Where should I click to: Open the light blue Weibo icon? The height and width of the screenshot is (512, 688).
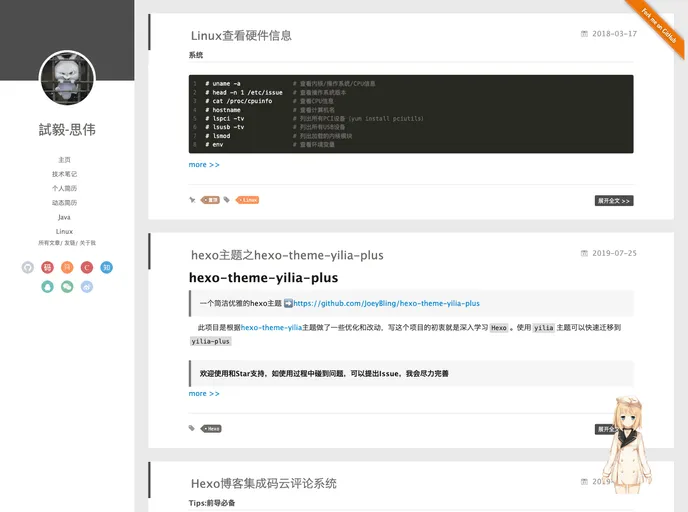[87, 287]
